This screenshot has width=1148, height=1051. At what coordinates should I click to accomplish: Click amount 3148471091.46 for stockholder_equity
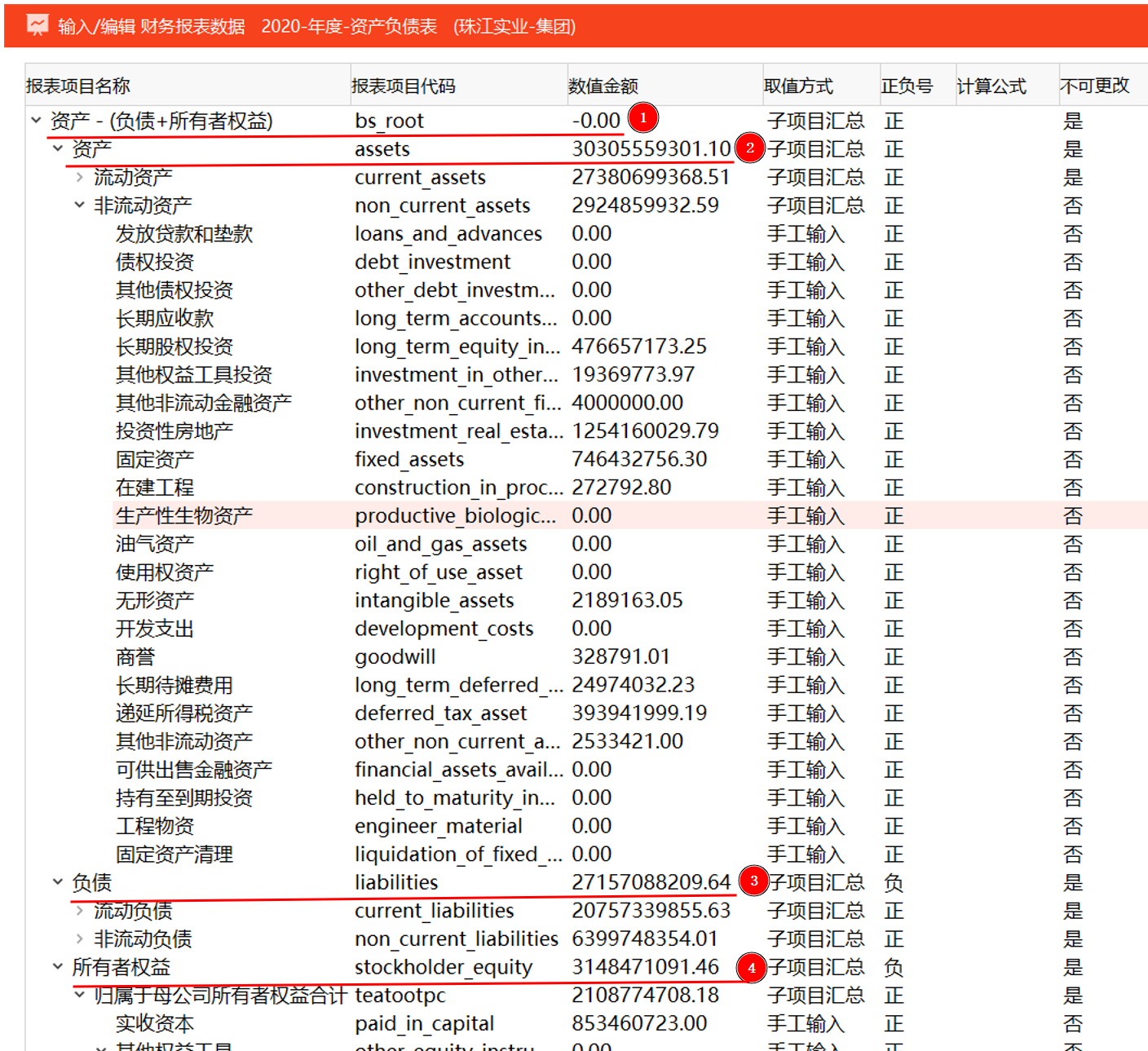click(645, 967)
